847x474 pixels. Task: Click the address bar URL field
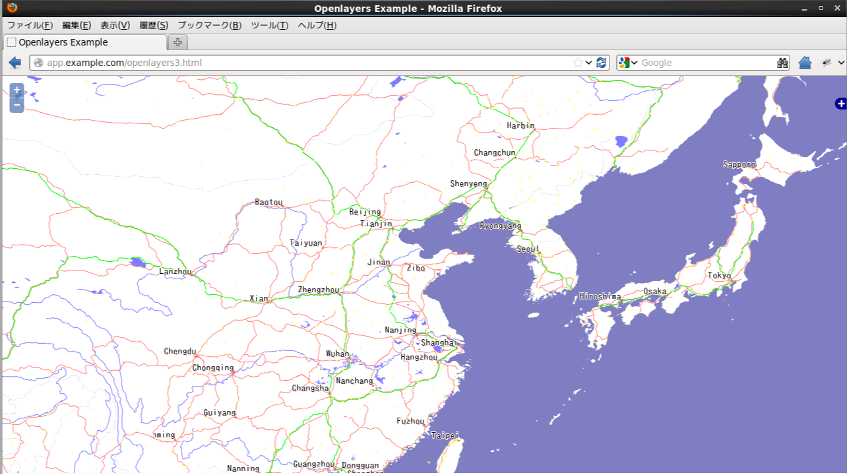click(300, 63)
